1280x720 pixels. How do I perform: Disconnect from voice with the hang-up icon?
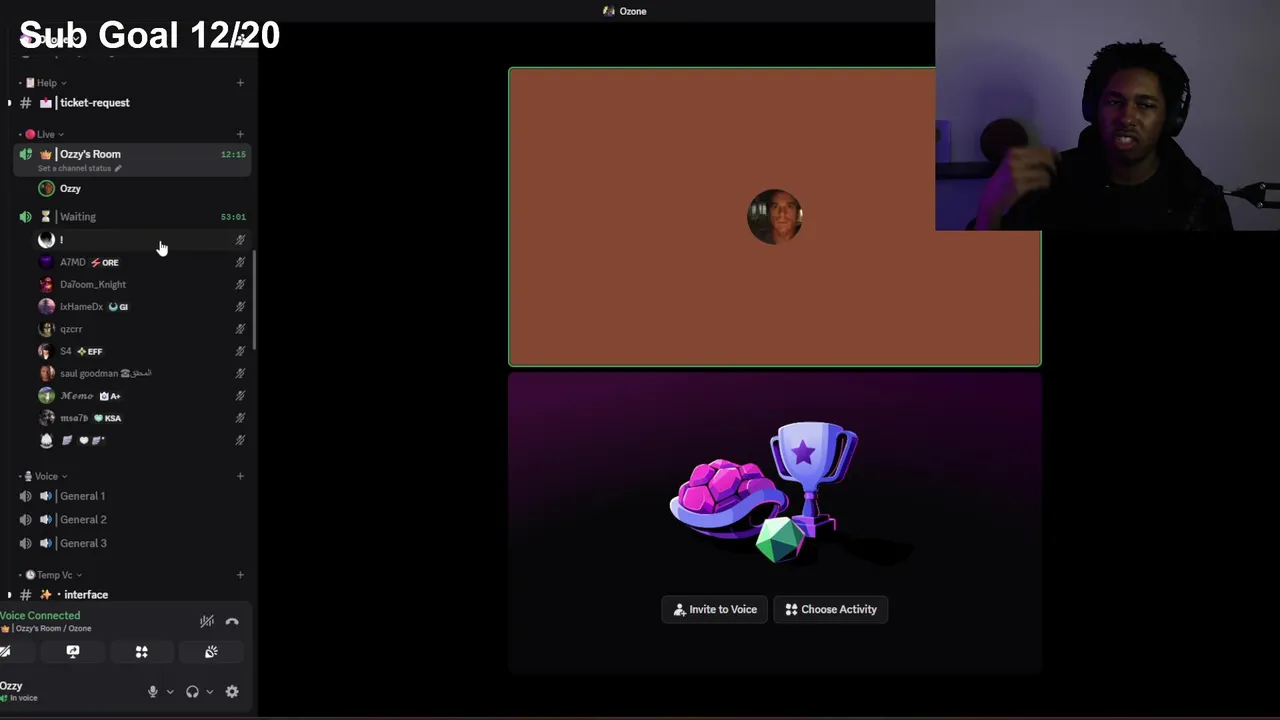232,621
